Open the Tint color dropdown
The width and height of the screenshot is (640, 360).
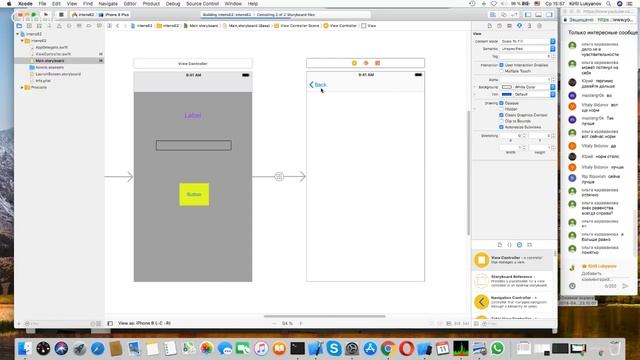coord(553,94)
